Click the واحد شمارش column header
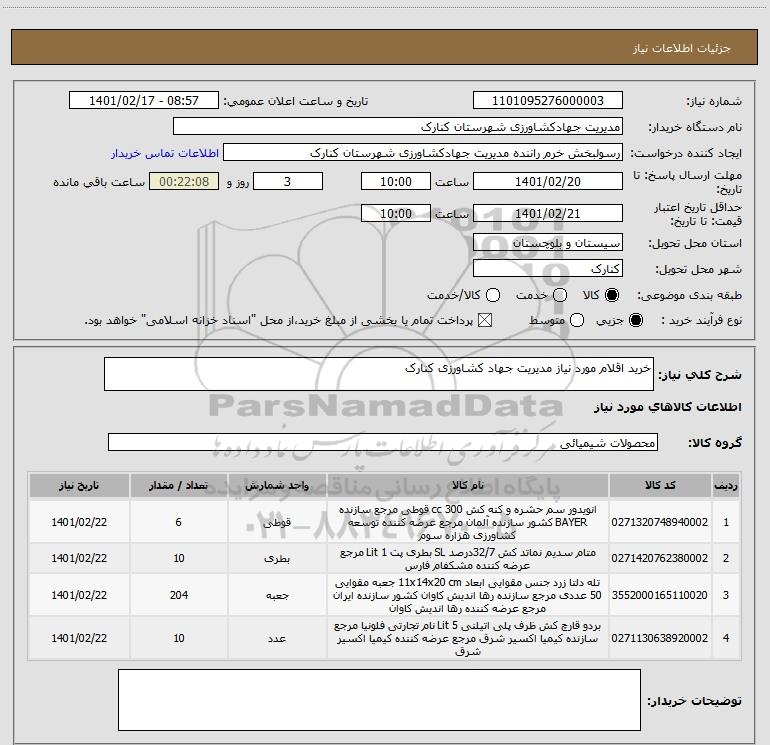 click(x=277, y=486)
